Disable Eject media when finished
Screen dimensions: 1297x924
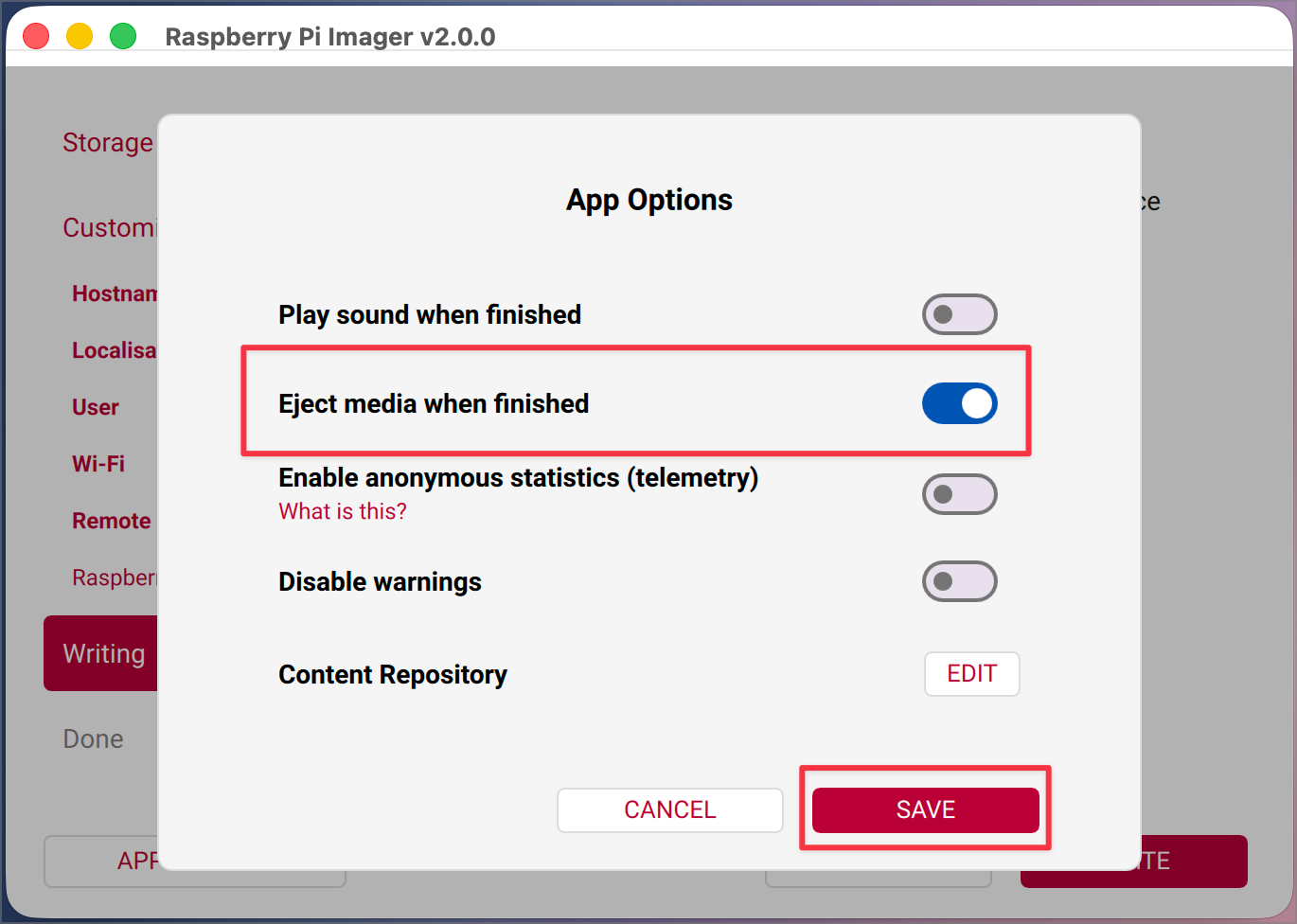click(959, 402)
